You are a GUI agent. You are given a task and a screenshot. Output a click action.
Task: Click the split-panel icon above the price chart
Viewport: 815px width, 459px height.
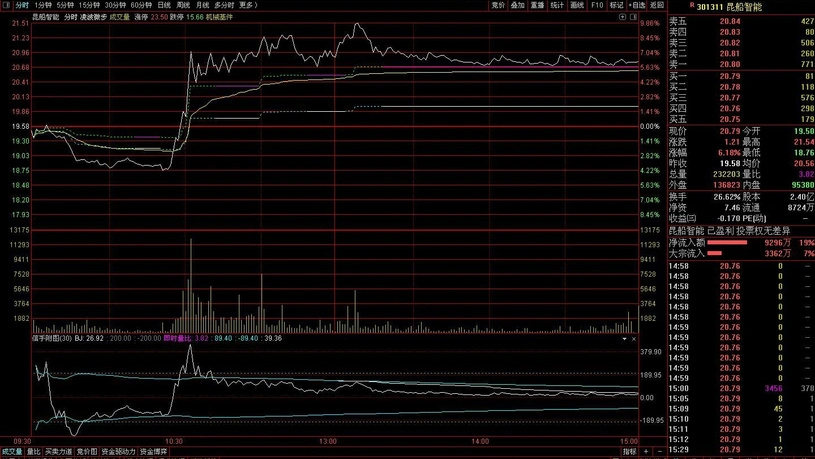coord(633,17)
